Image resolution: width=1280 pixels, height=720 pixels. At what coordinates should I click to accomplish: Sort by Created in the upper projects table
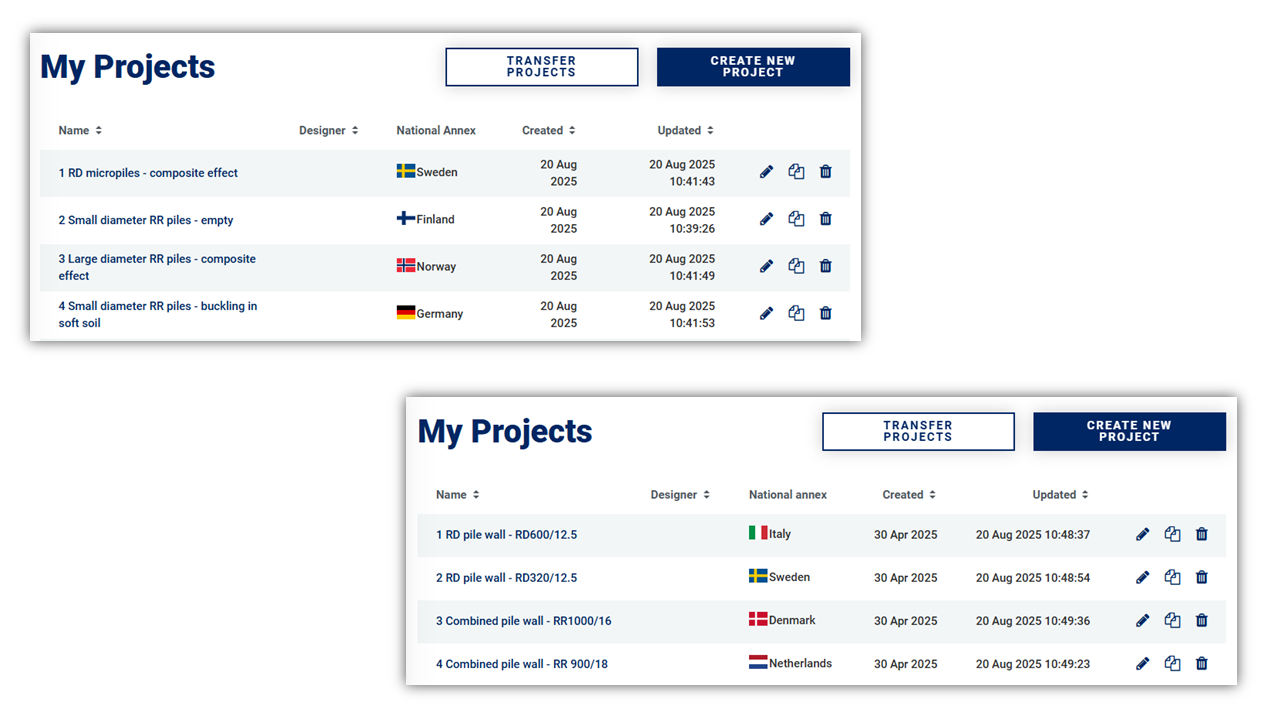click(549, 131)
